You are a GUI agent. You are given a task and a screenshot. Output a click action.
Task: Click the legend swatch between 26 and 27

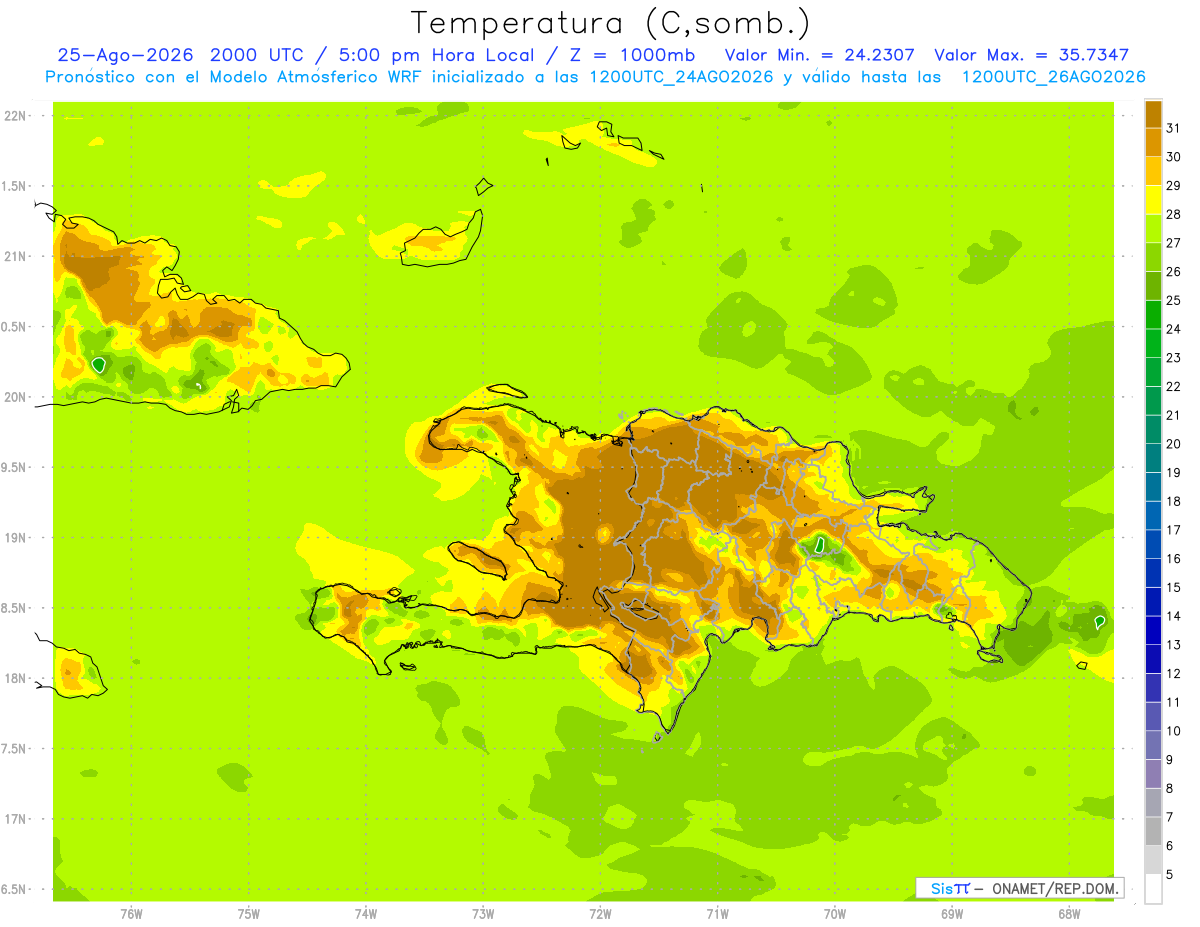(x=1153, y=257)
